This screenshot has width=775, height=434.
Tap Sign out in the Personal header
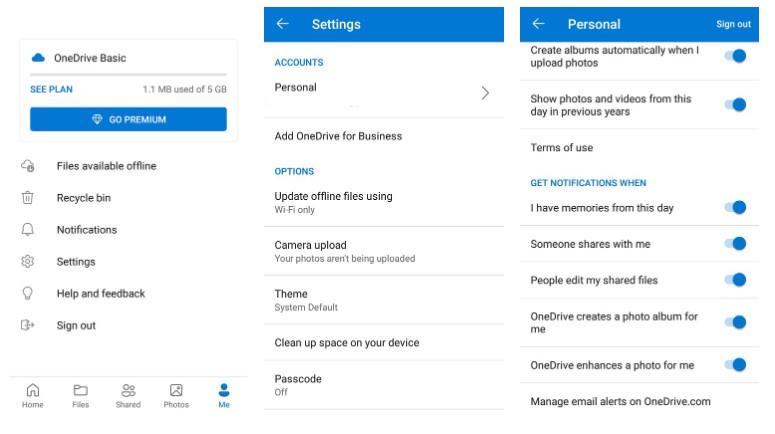[733, 24]
